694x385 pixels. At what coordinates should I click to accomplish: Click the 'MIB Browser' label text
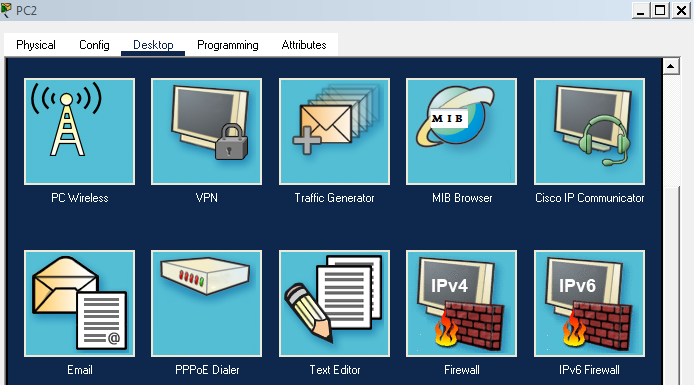(462, 198)
